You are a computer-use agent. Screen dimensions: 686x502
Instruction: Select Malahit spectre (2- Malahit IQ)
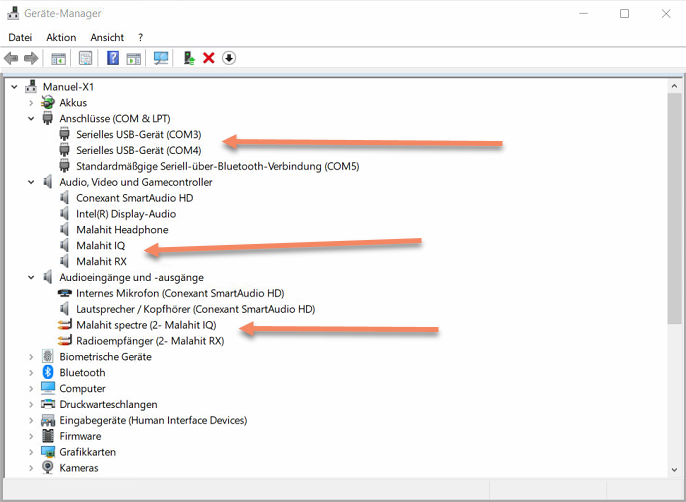pyautogui.click(x=146, y=325)
